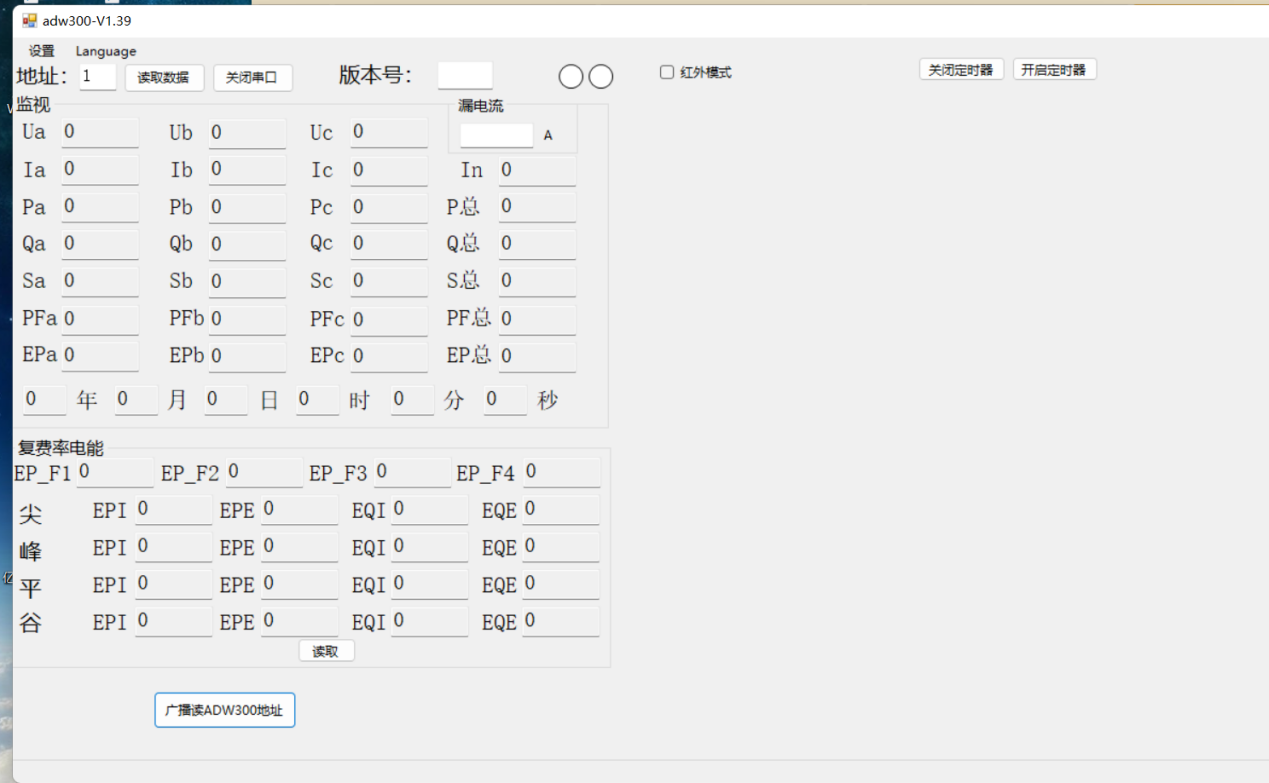Click the Ua voltage value field
The image size is (1269, 783).
(100, 132)
